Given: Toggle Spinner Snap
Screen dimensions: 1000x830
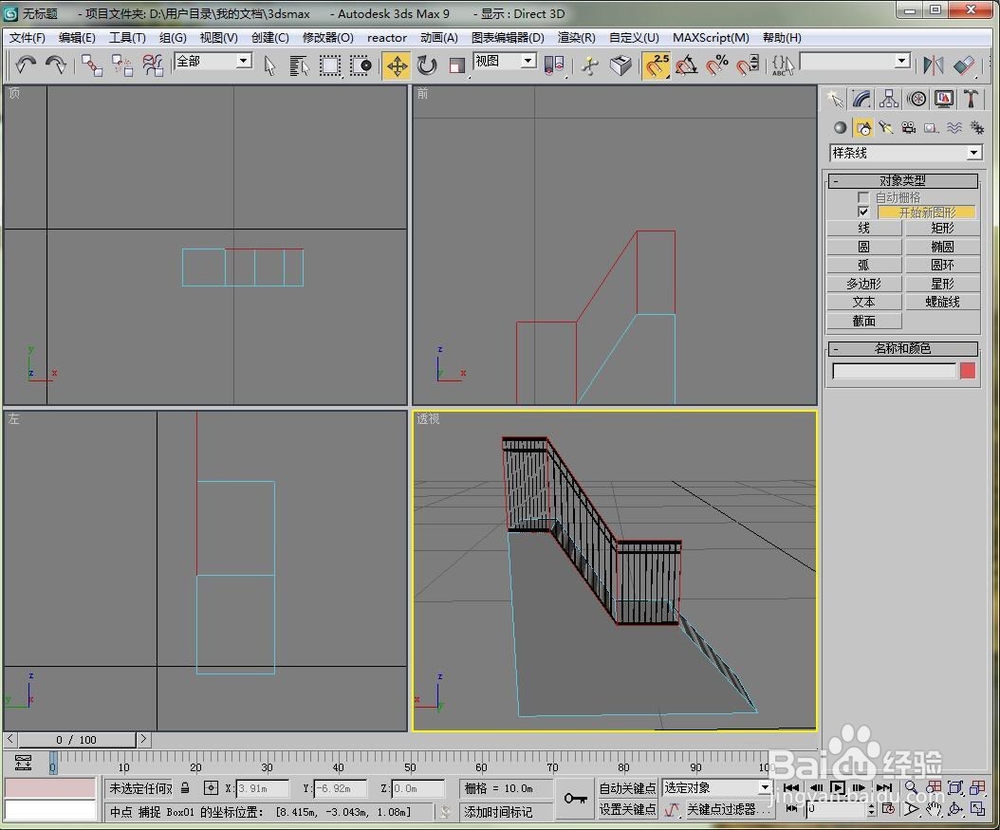Looking at the screenshot, I should pyautogui.click(x=747, y=66).
